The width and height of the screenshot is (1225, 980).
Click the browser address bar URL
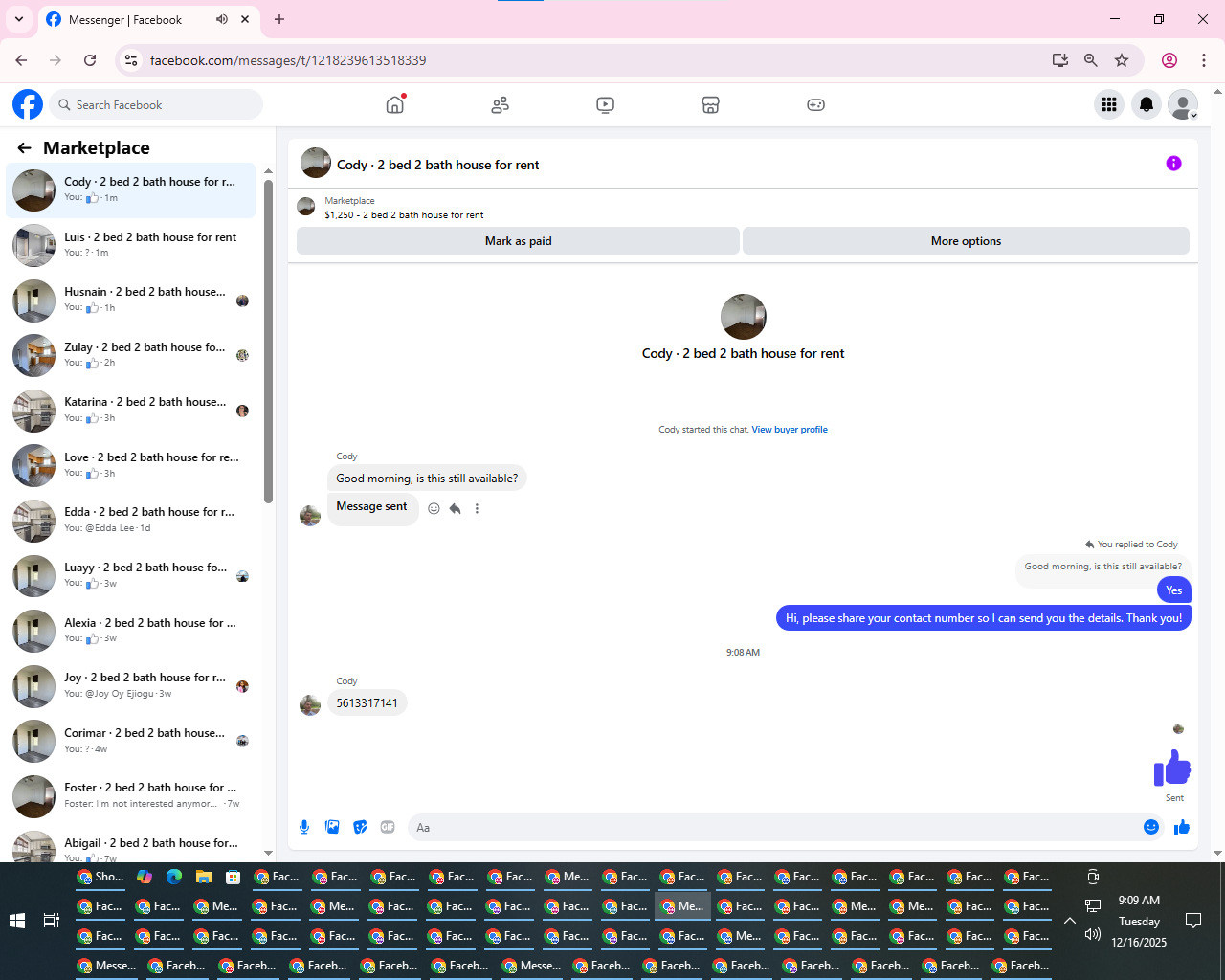[x=288, y=60]
